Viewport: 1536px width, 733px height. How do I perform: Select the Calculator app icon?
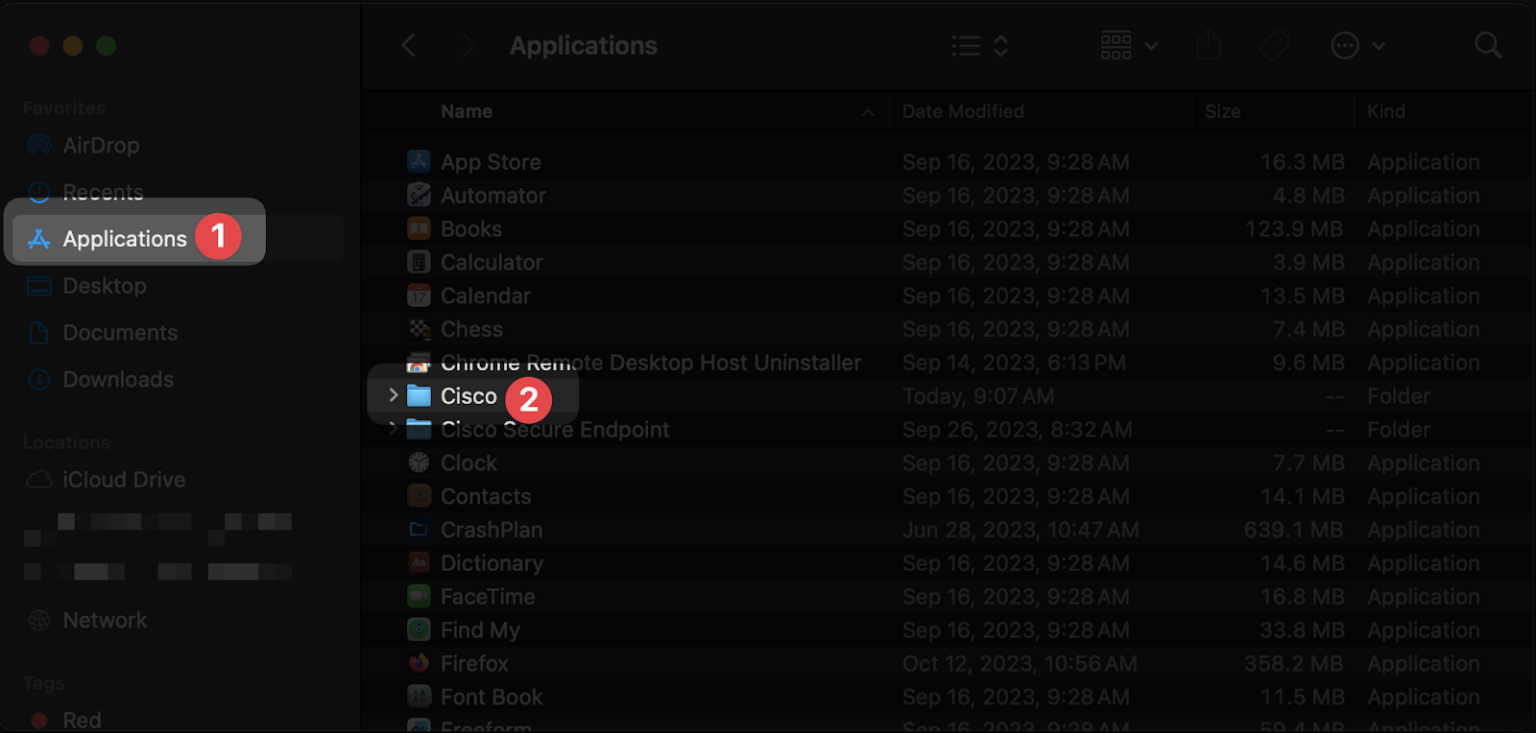coord(419,262)
